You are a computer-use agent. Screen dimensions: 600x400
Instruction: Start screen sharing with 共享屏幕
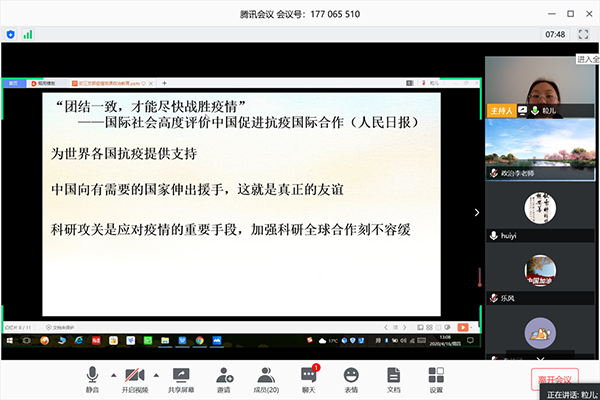181,379
